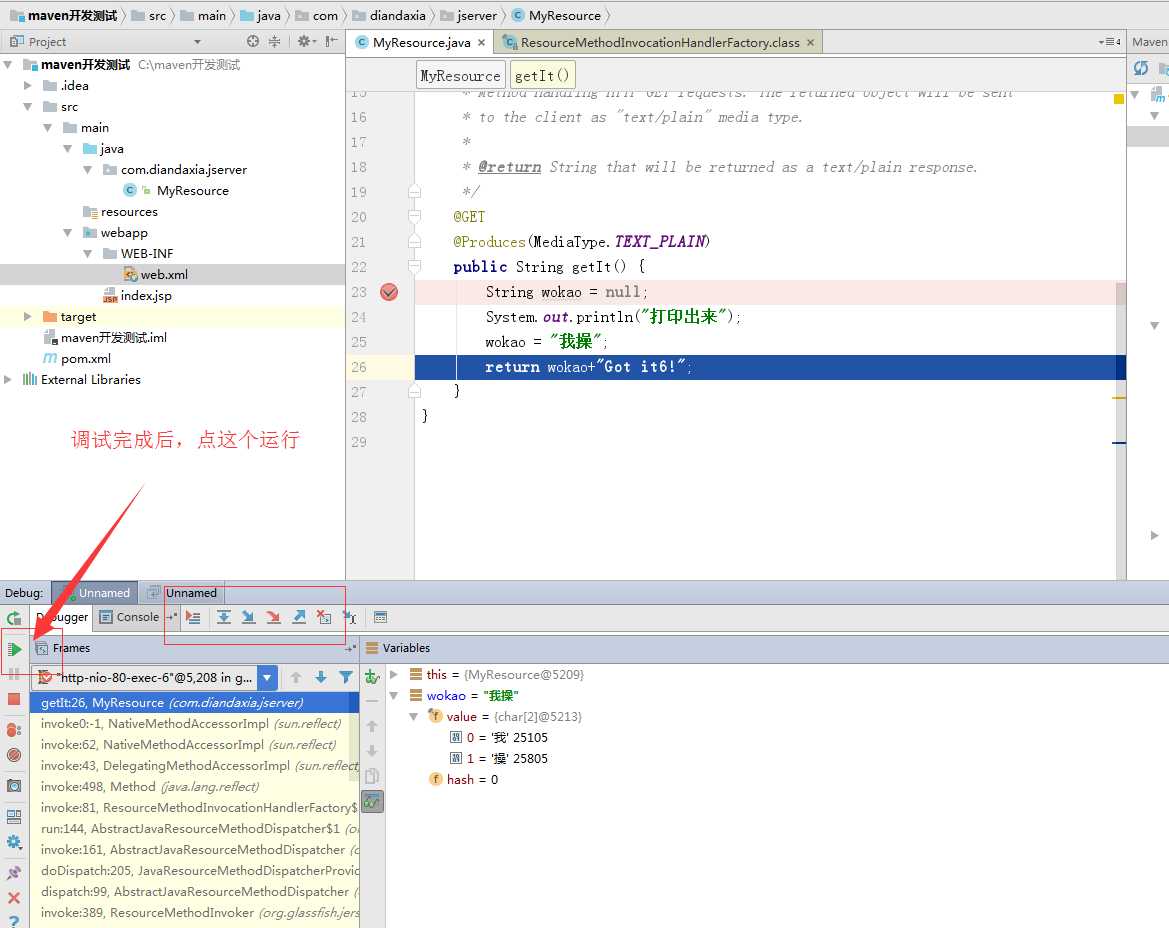Viewport: 1169px width, 928px height.
Task: Expand 'this' variable in Variables
Action: coord(394,675)
